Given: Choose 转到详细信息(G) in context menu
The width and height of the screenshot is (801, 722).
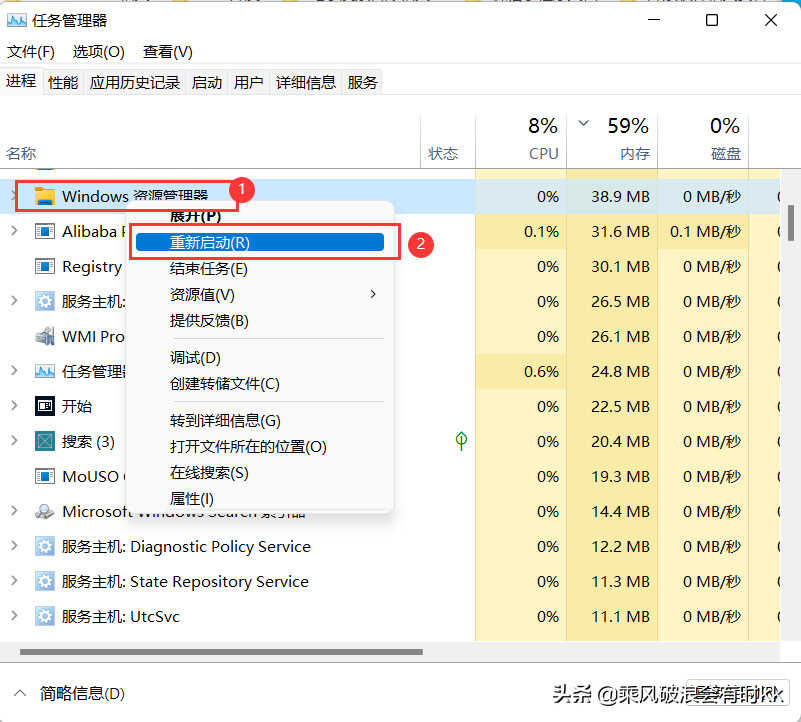Looking at the screenshot, I should pos(260,421).
